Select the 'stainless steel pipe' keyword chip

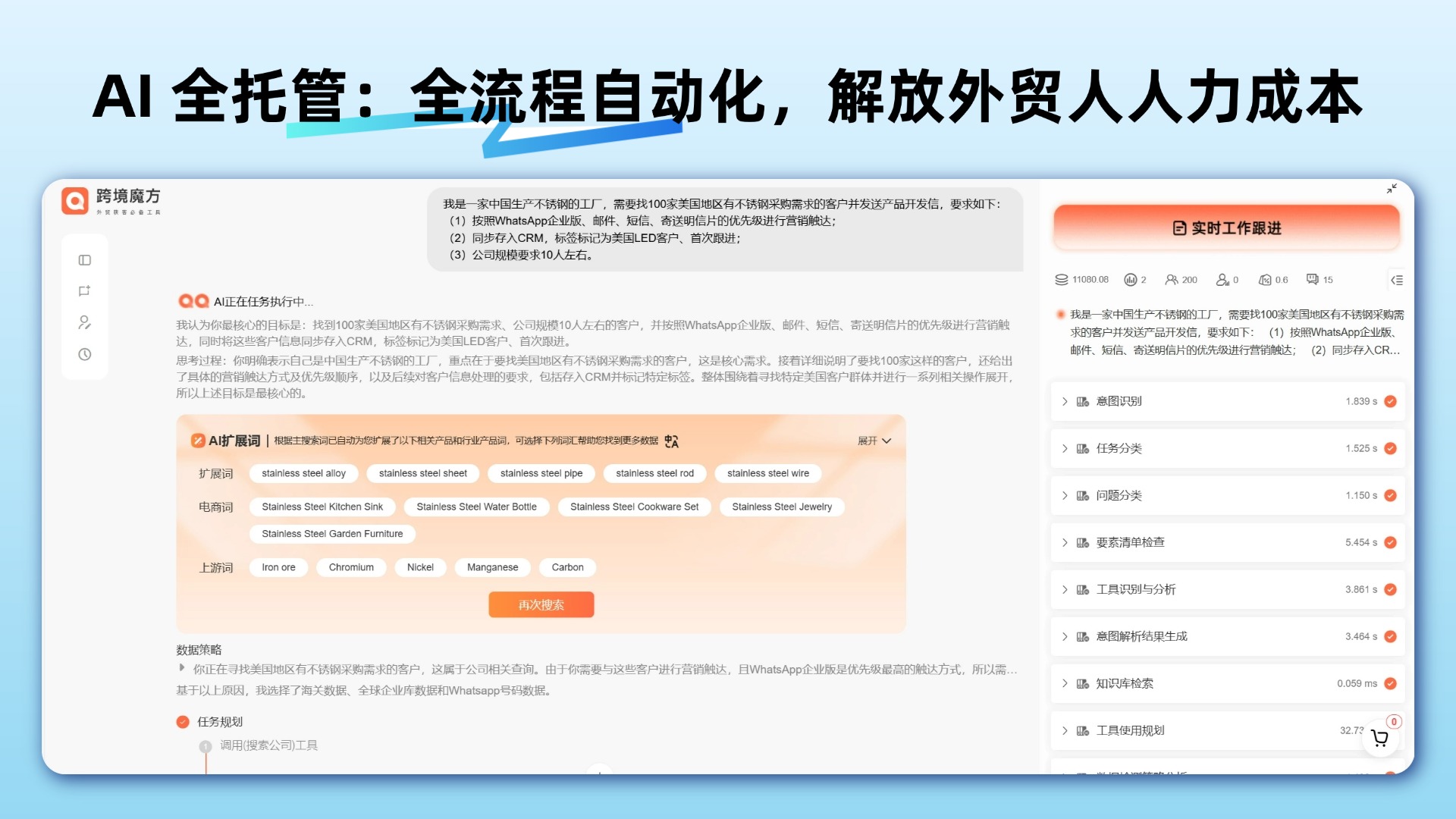[x=541, y=473]
